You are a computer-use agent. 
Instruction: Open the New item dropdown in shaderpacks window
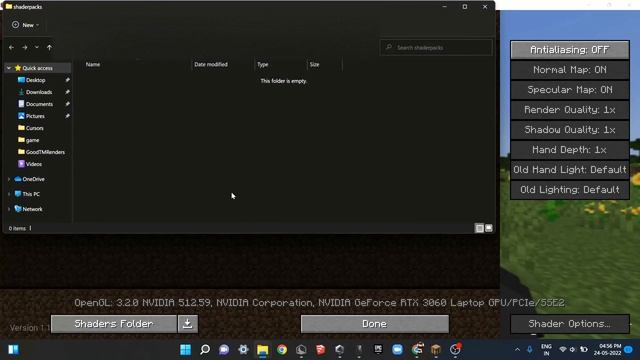[25, 25]
